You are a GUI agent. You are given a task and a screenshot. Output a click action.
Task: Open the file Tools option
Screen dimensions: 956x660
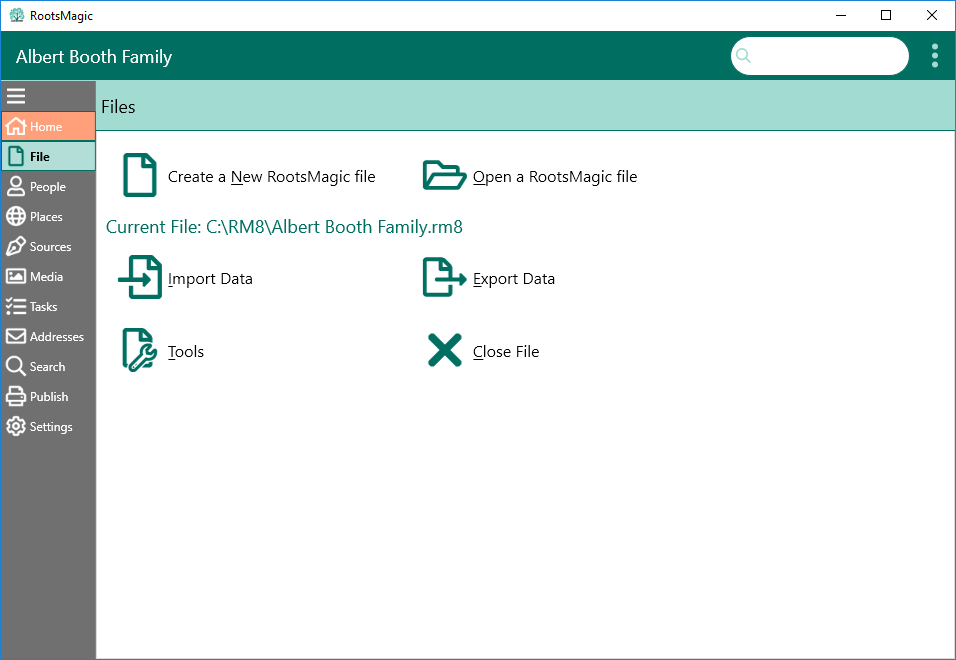163,351
